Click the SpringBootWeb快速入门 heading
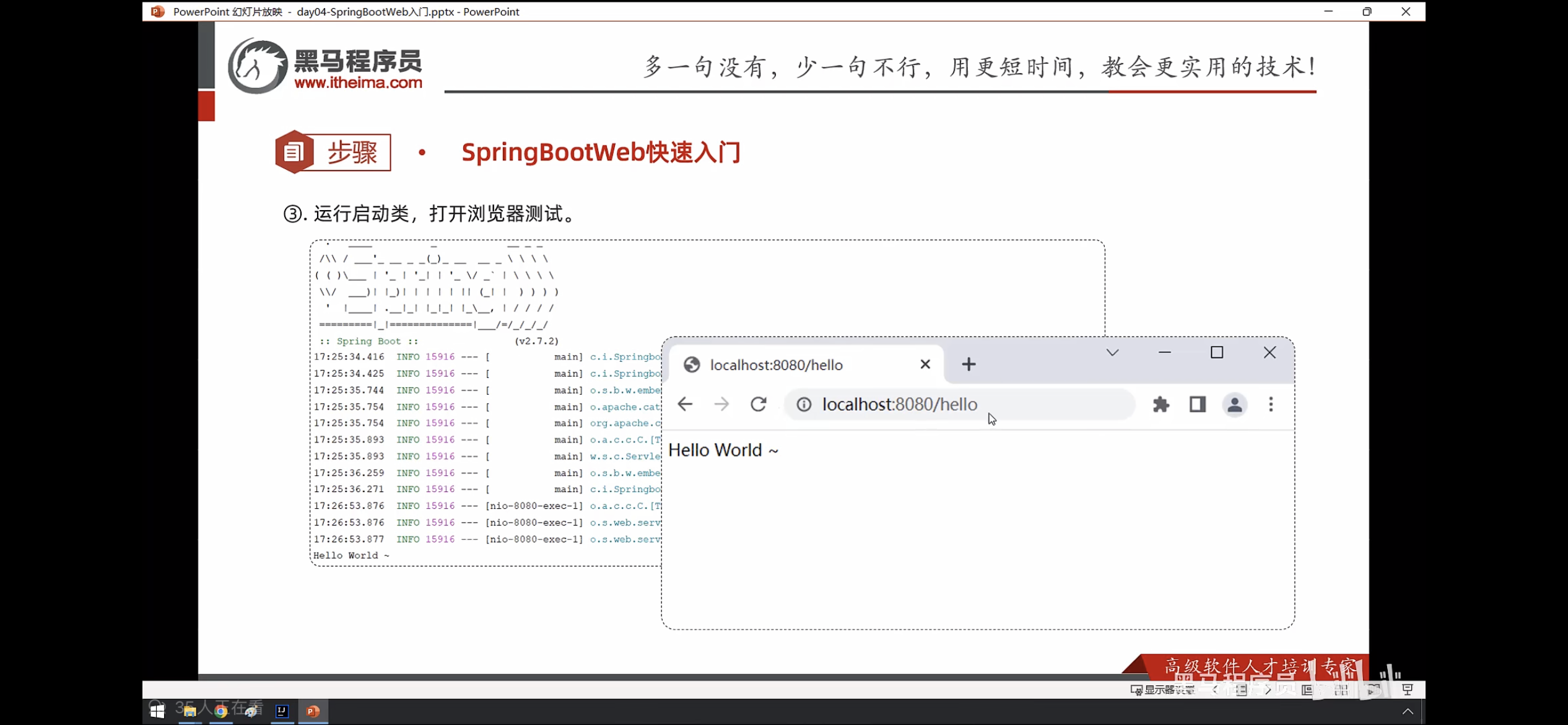This screenshot has width=1568, height=725. tap(601, 152)
